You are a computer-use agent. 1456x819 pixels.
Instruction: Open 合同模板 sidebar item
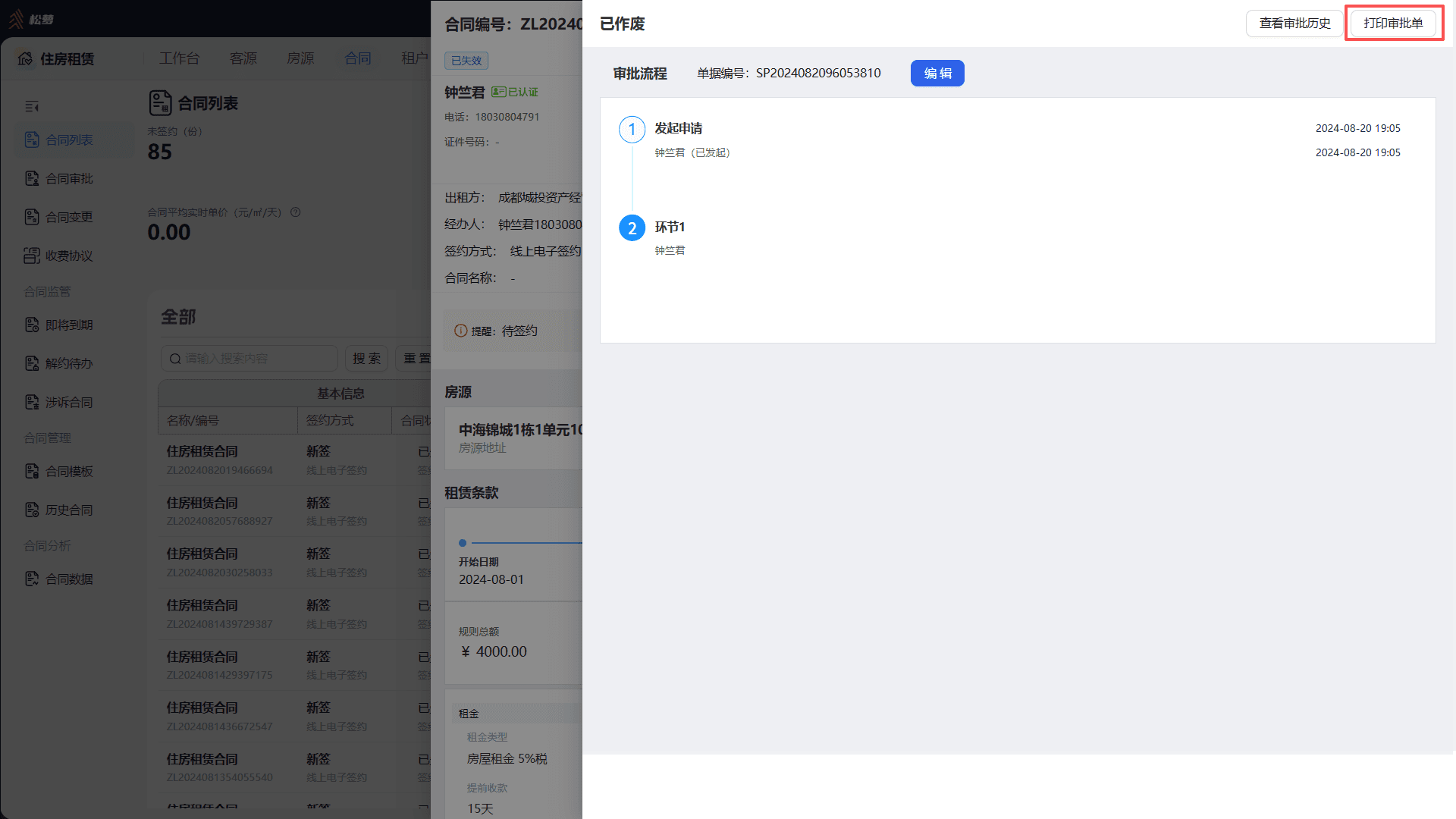59,471
